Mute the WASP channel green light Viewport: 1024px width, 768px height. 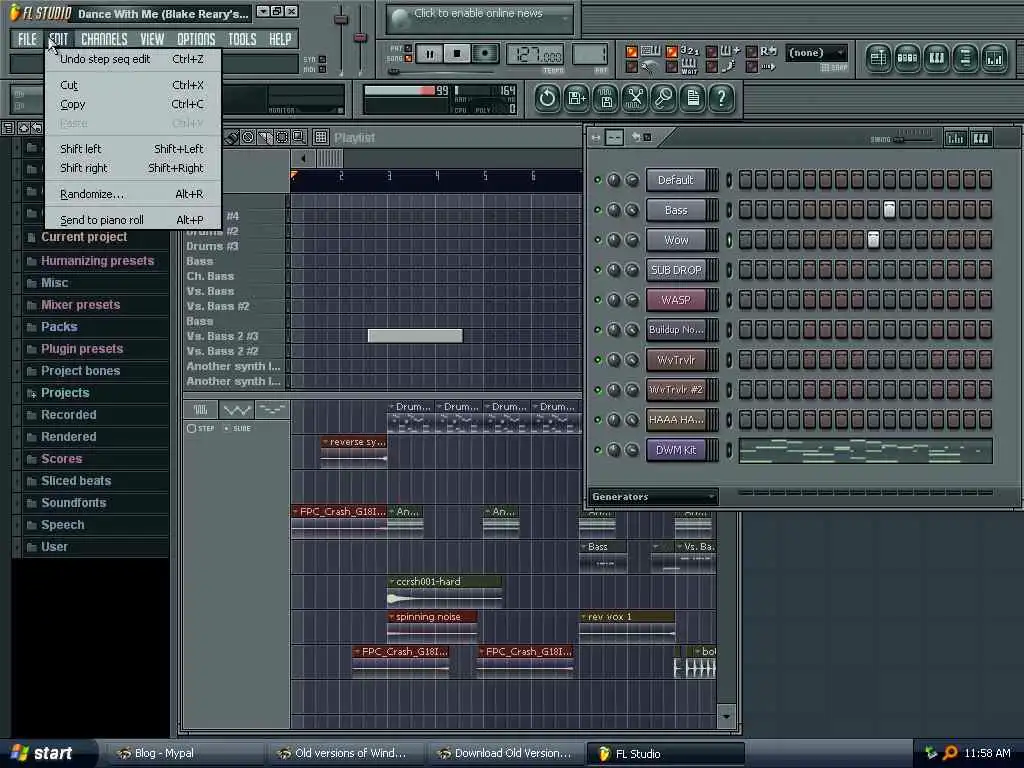pos(598,300)
